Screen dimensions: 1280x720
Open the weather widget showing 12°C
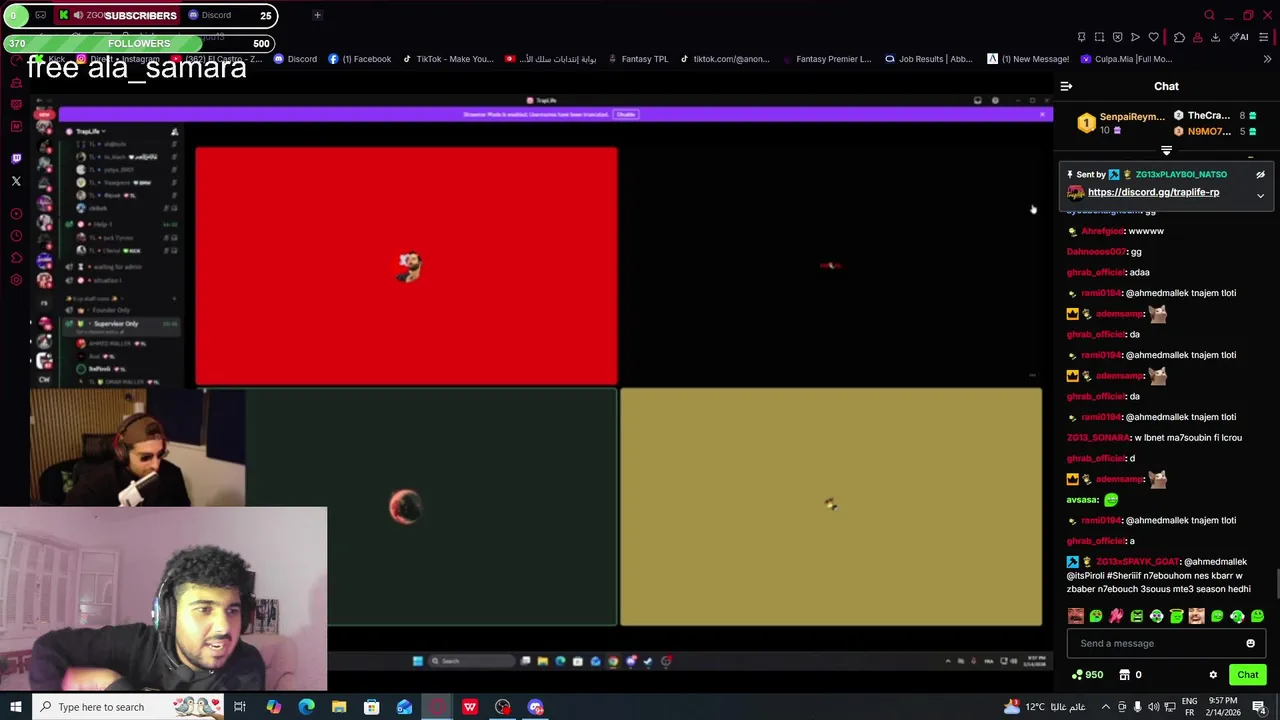(1044, 707)
